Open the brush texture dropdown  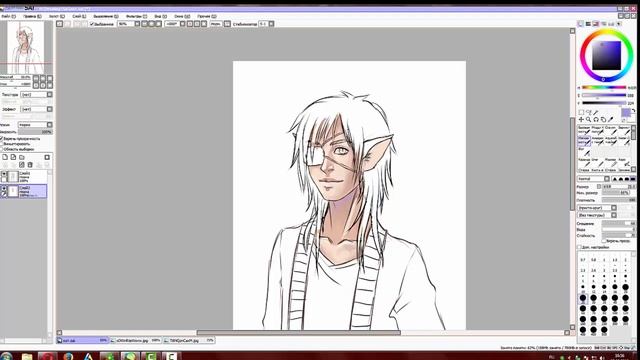coord(597,215)
